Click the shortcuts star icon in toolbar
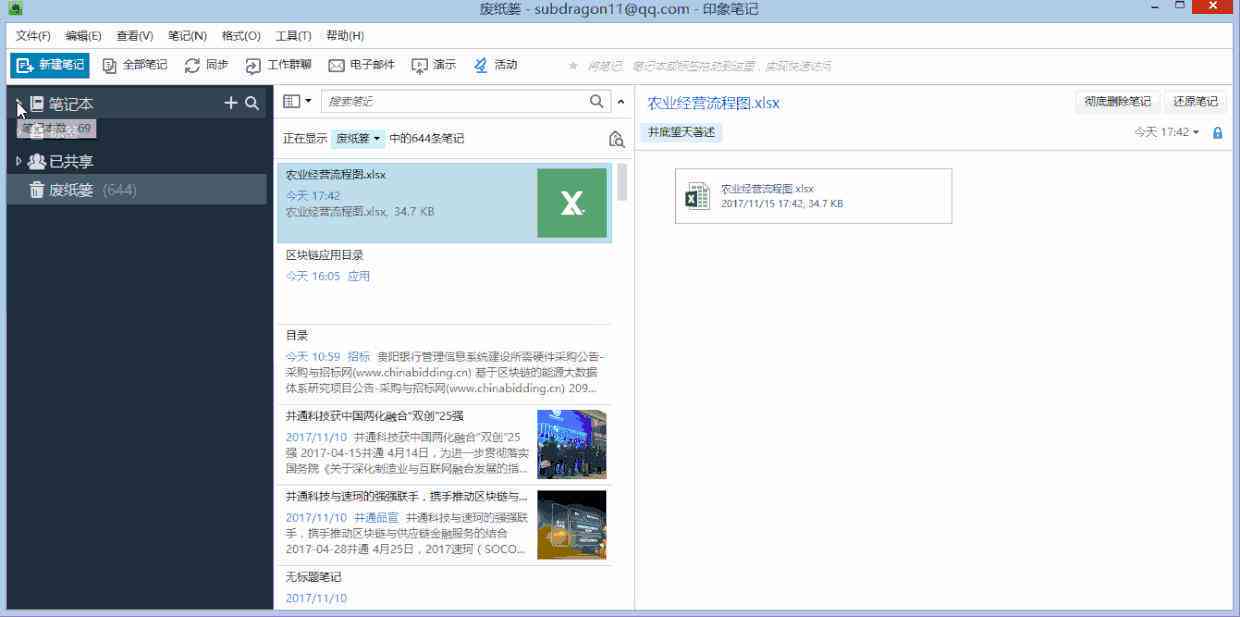The height and width of the screenshot is (617, 1240). [x=573, y=66]
